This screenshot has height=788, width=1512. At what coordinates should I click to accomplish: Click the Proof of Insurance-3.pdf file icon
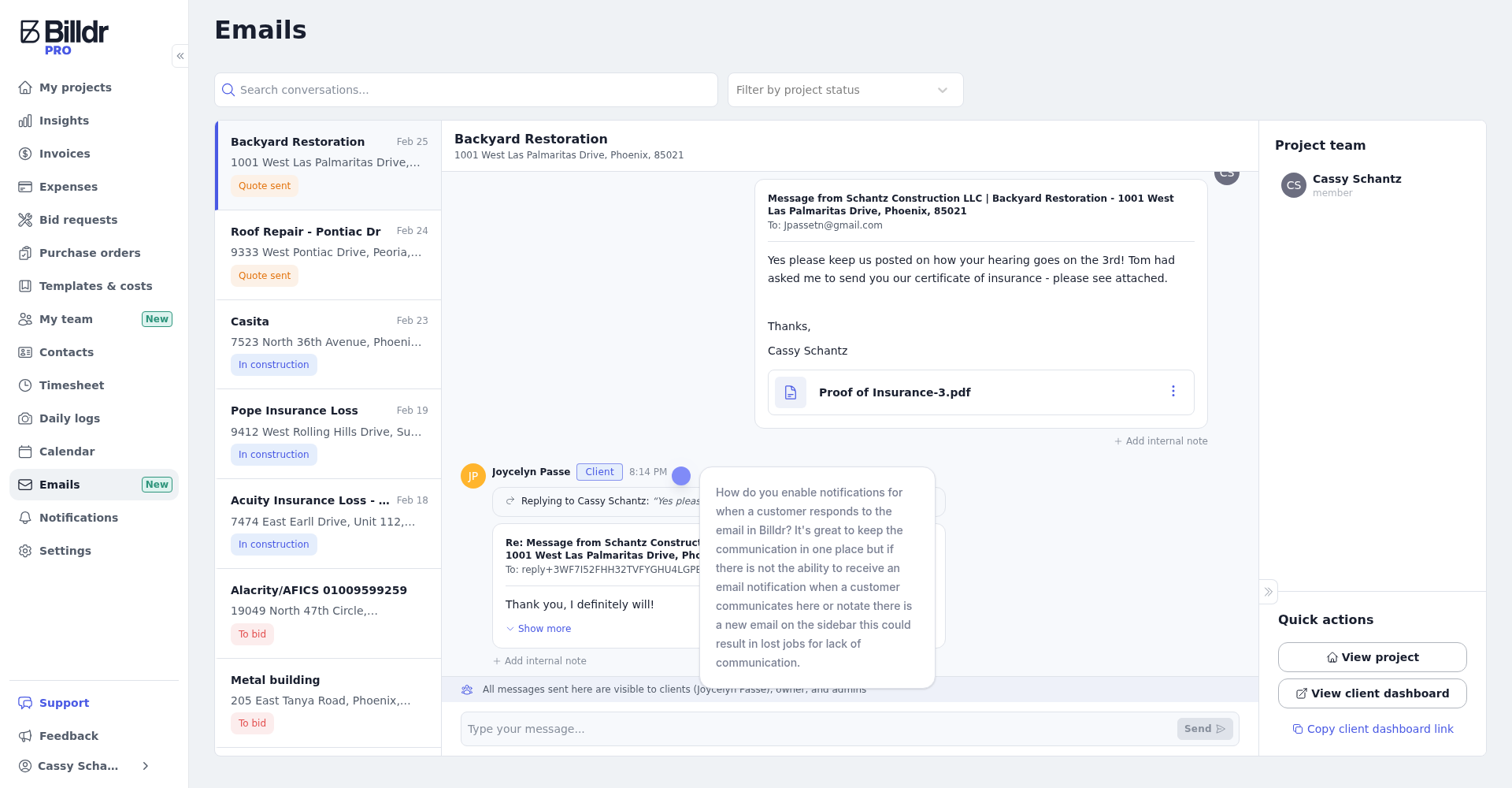coord(791,392)
